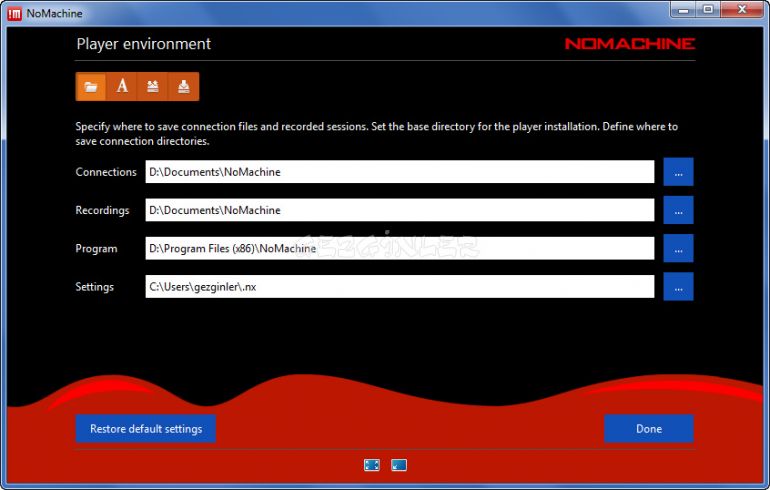This screenshot has height=490, width=770.
Task: Maximize the NoMachine window
Action: (x=708, y=10)
